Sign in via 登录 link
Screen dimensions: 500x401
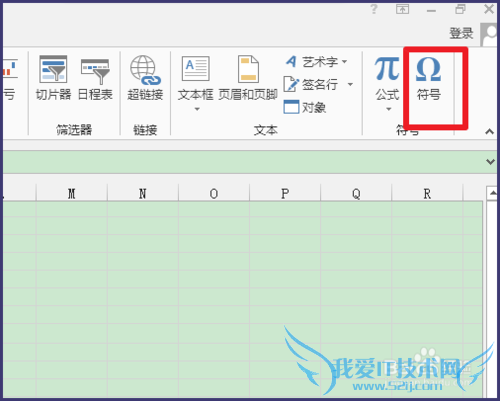[x=461, y=33]
